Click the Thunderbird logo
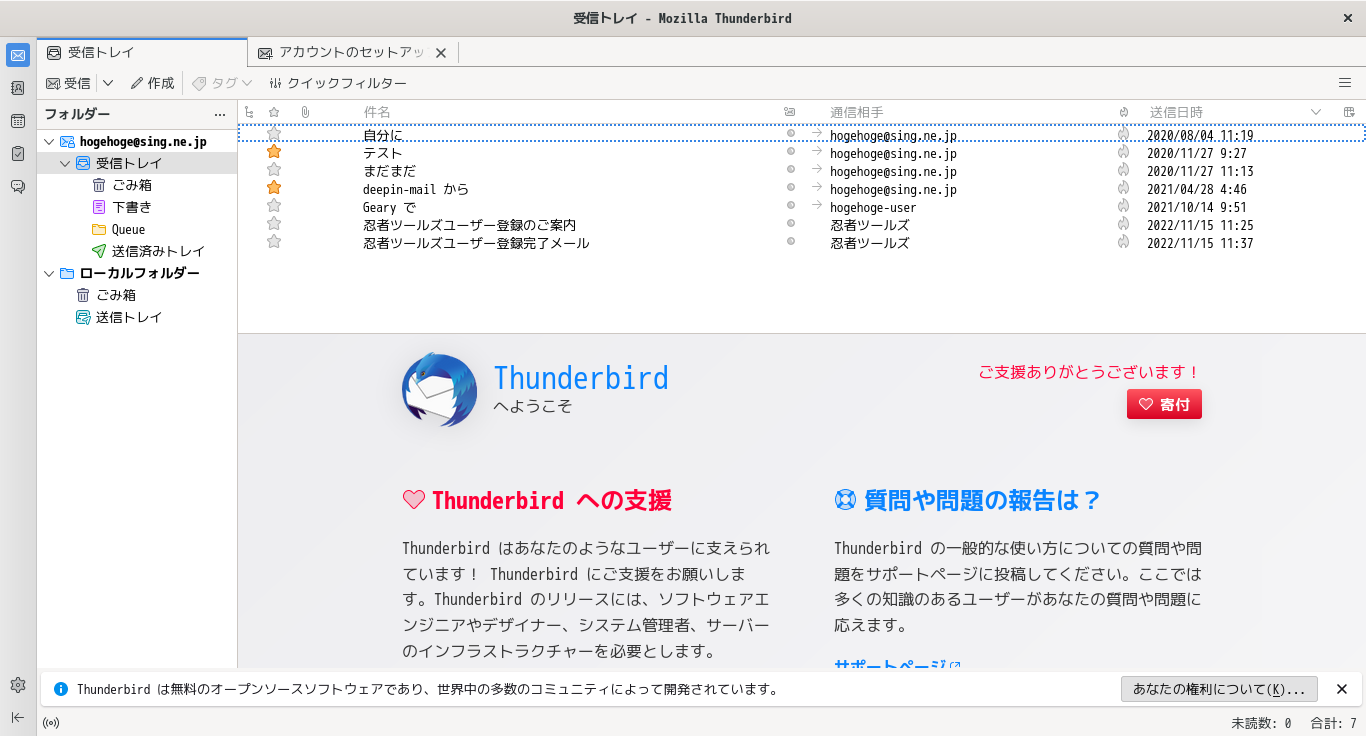Image resolution: width=1366 pixels, height=736 pixels. pos(439,390)
